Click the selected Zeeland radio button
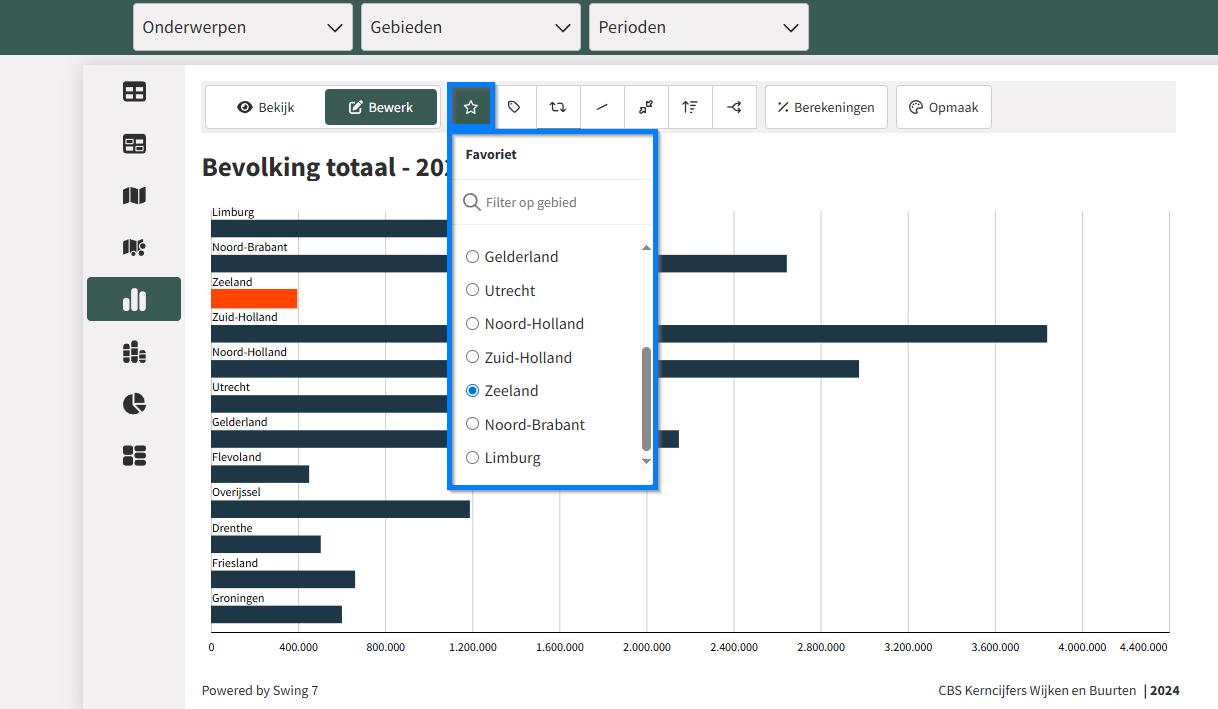Image resolution: width=1218 pixels, height=709 pixels. pyautogui.click(x=473, y=391)
